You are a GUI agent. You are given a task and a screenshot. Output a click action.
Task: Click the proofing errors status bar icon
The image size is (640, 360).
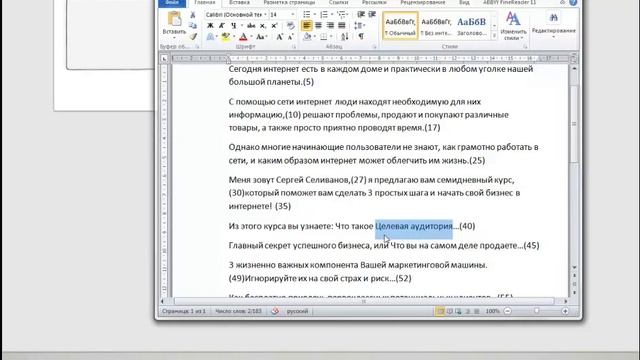(275, 311)
